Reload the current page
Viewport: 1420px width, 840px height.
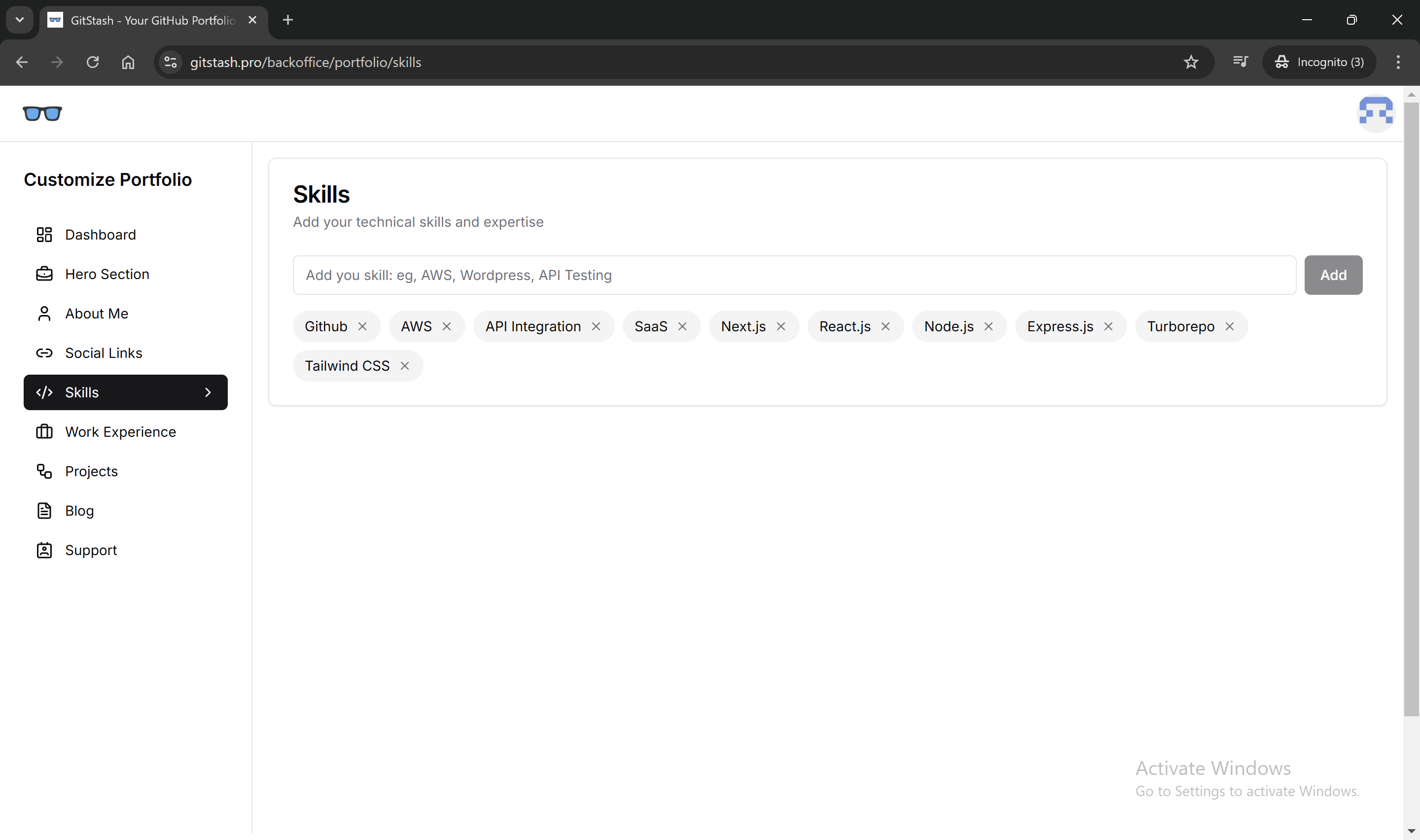[92, 62]
